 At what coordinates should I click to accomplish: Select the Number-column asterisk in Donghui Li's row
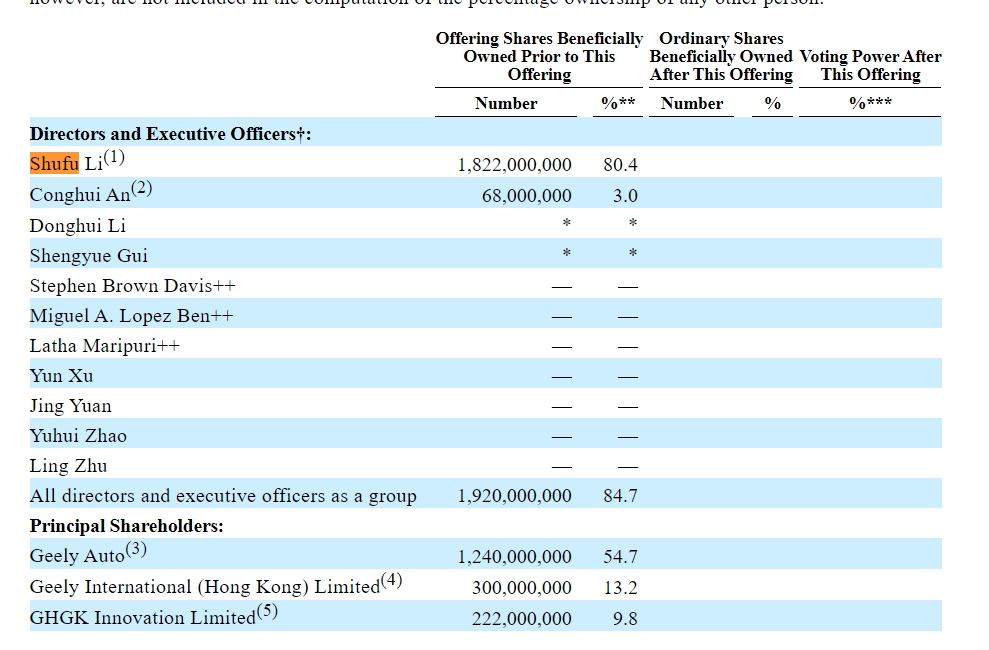pyautogui.click(x=566, y=223)
